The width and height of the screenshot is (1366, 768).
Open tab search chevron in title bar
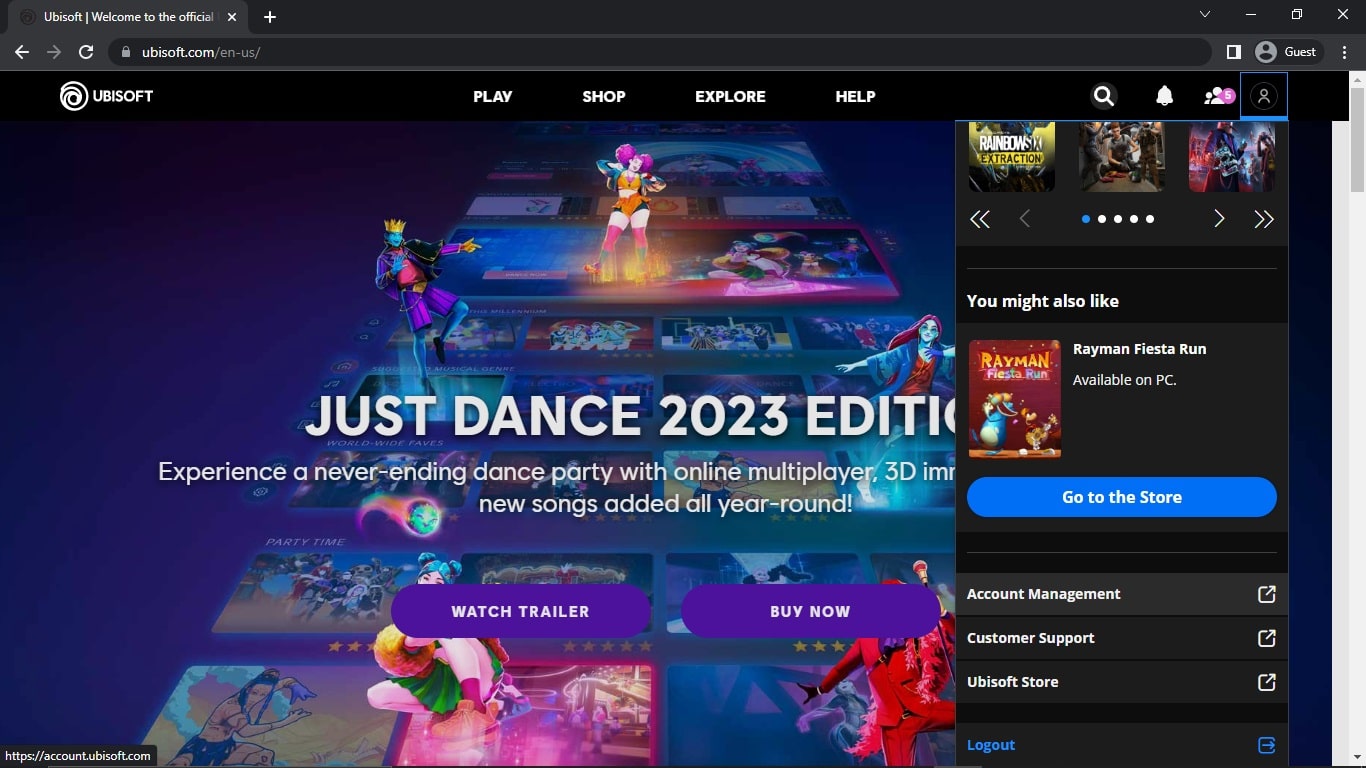pyautogui.click(x=1204, y=14)
